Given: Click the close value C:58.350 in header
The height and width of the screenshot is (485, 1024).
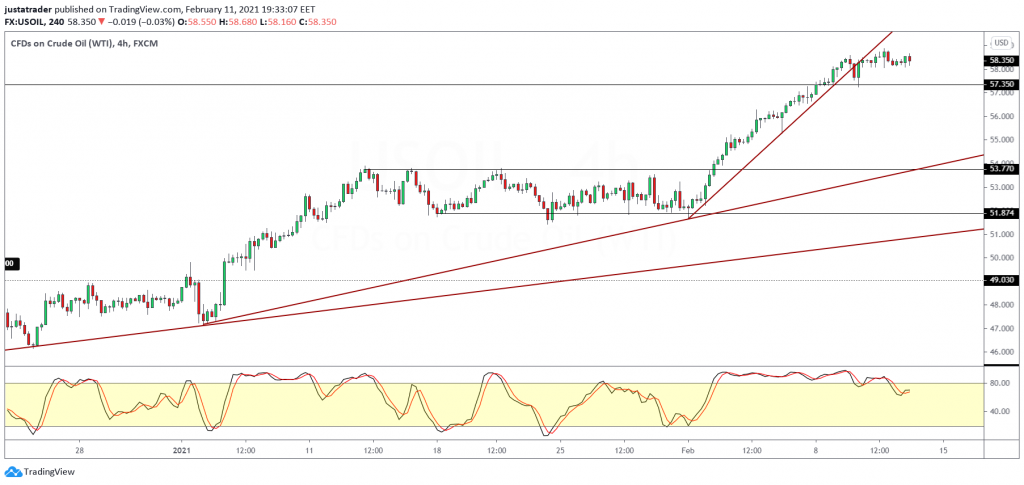Looking at the screenshot, I should click(x=318, y=22).
